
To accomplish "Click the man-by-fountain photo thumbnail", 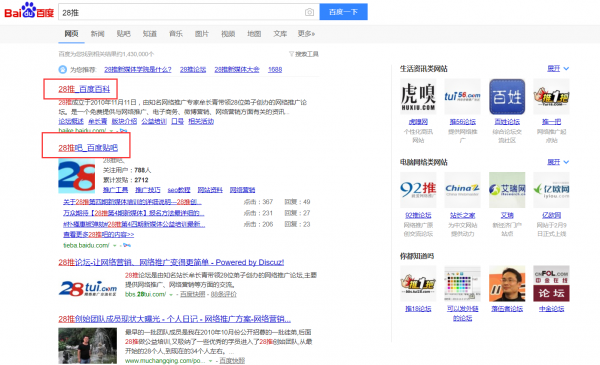I will (x=88, y=345).
